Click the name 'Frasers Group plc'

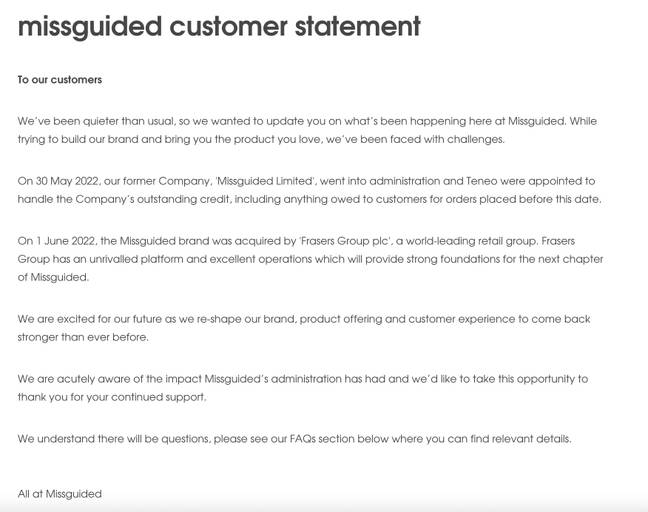coord(345,241)
